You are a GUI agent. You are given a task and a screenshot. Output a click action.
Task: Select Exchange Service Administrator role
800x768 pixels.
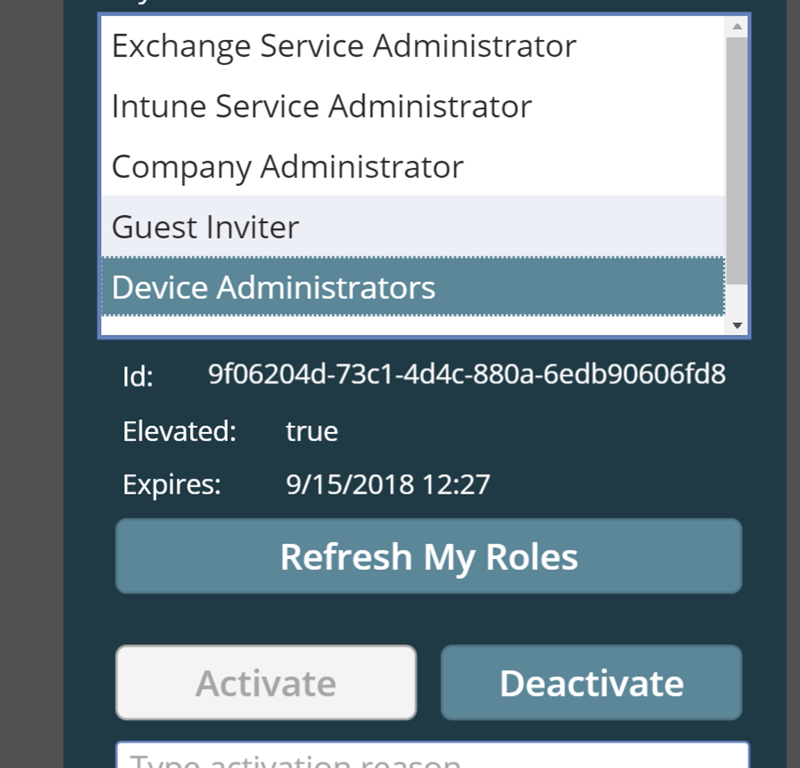[413, 45]
